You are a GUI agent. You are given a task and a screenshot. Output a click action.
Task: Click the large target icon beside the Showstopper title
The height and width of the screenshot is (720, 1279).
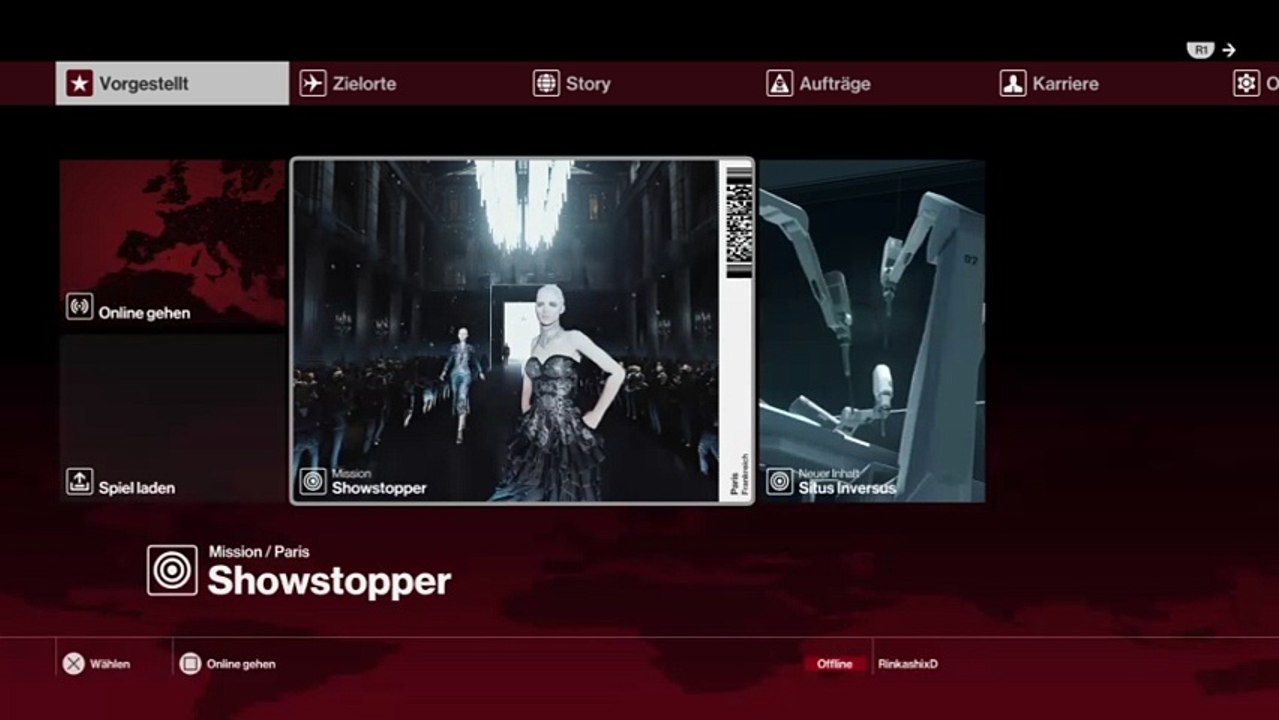172,570
